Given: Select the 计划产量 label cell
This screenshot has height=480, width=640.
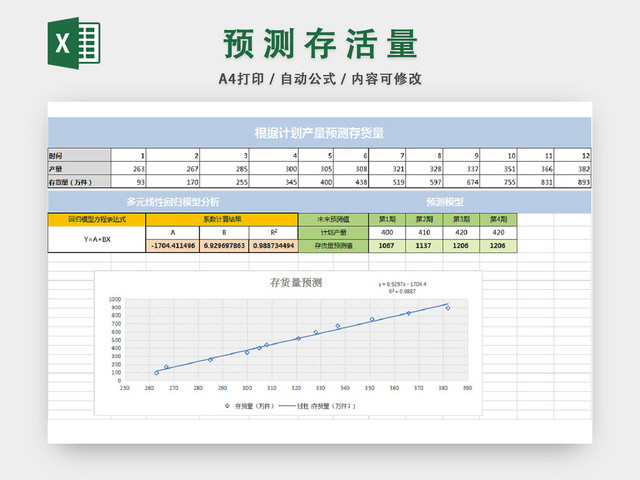Looking at the screenshot, I should [333, 232].
